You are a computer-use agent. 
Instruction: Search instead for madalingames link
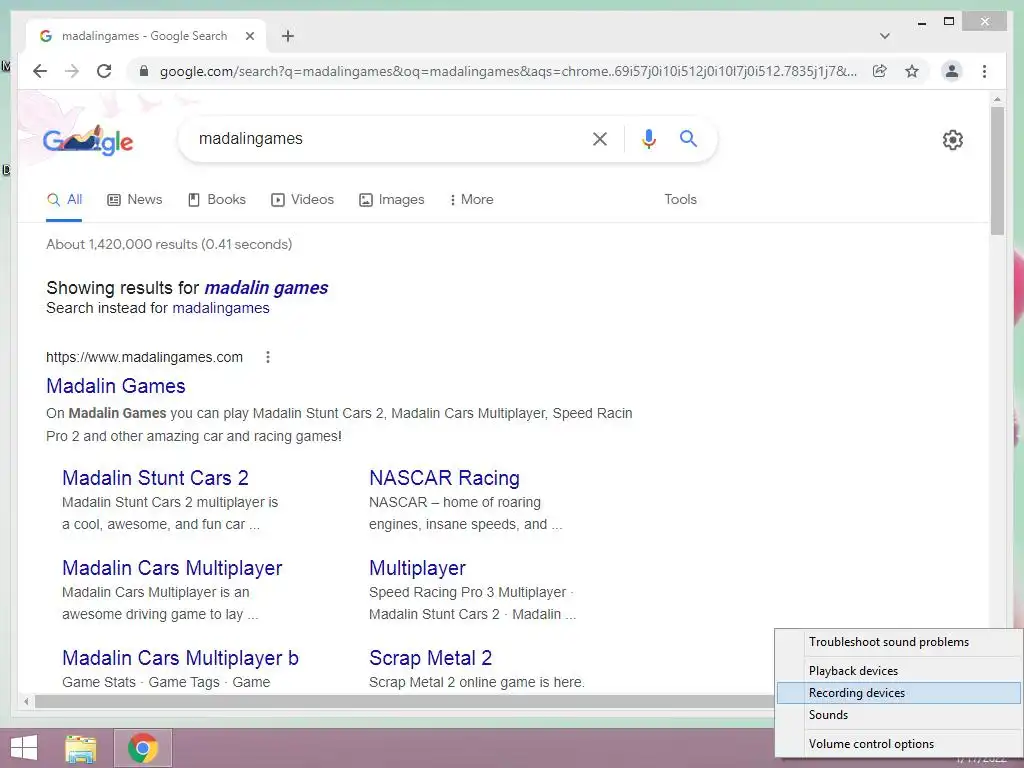221,308
